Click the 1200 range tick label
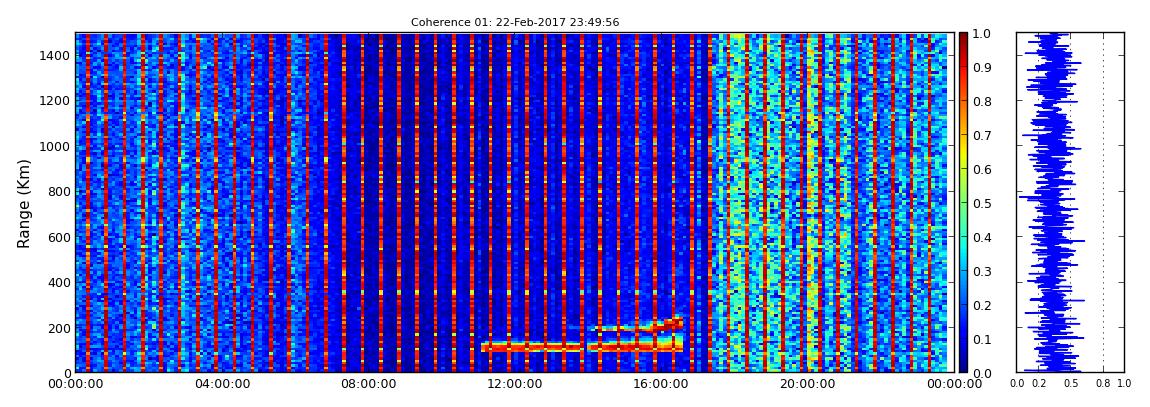The image size is (1150, 407). click(54, 100)
